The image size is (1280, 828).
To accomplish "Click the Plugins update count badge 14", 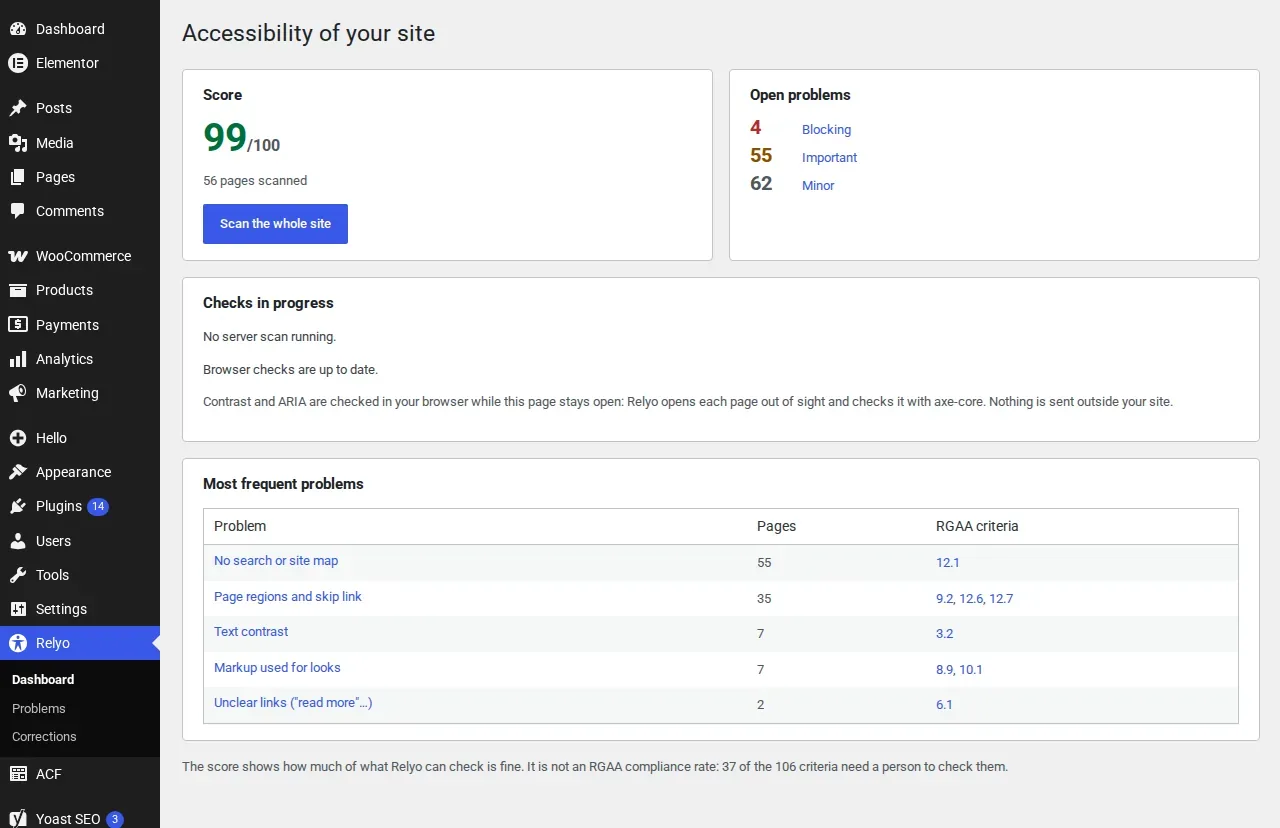I will pos(98,506).
